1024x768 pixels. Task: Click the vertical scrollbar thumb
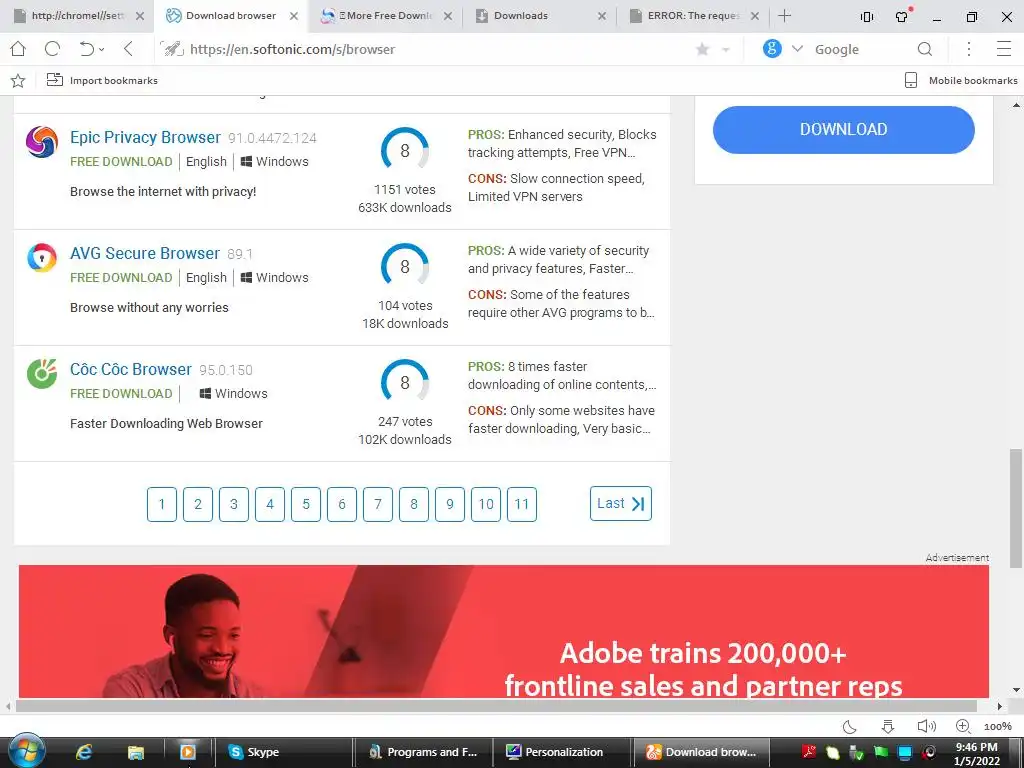(x=1016, y=506)
